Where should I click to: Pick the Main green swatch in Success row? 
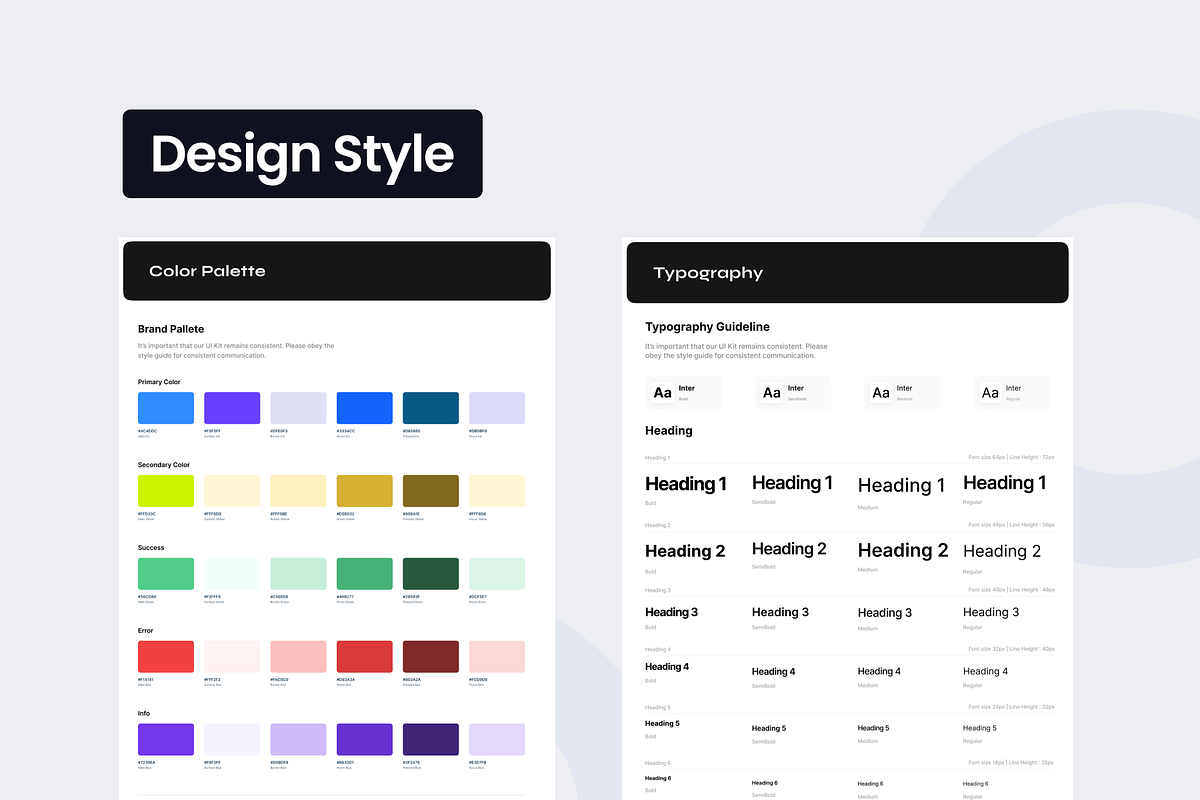[166, 574]
